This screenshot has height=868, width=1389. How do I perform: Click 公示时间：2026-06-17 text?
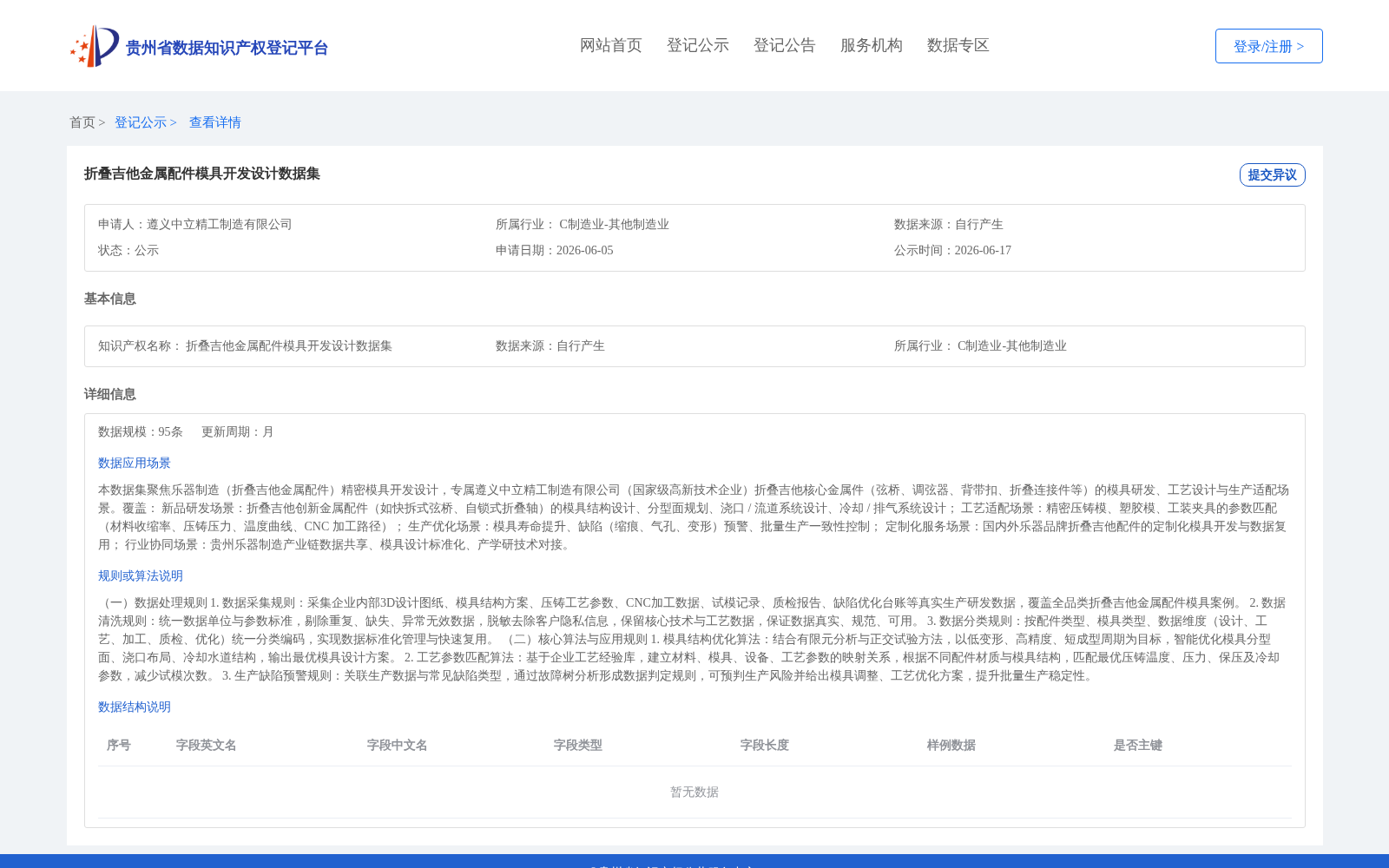952,250
